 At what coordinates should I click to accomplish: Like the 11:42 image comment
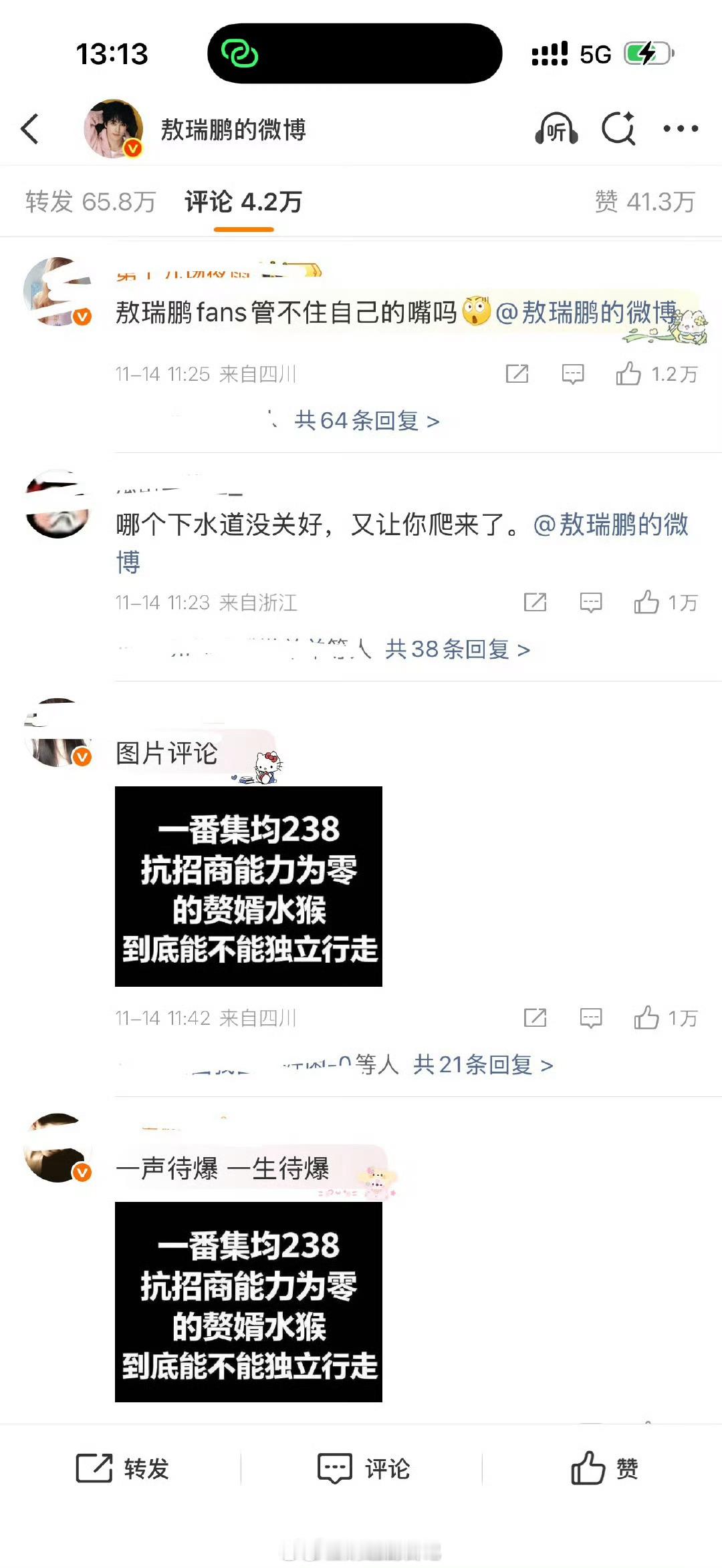coord(666,1018)
